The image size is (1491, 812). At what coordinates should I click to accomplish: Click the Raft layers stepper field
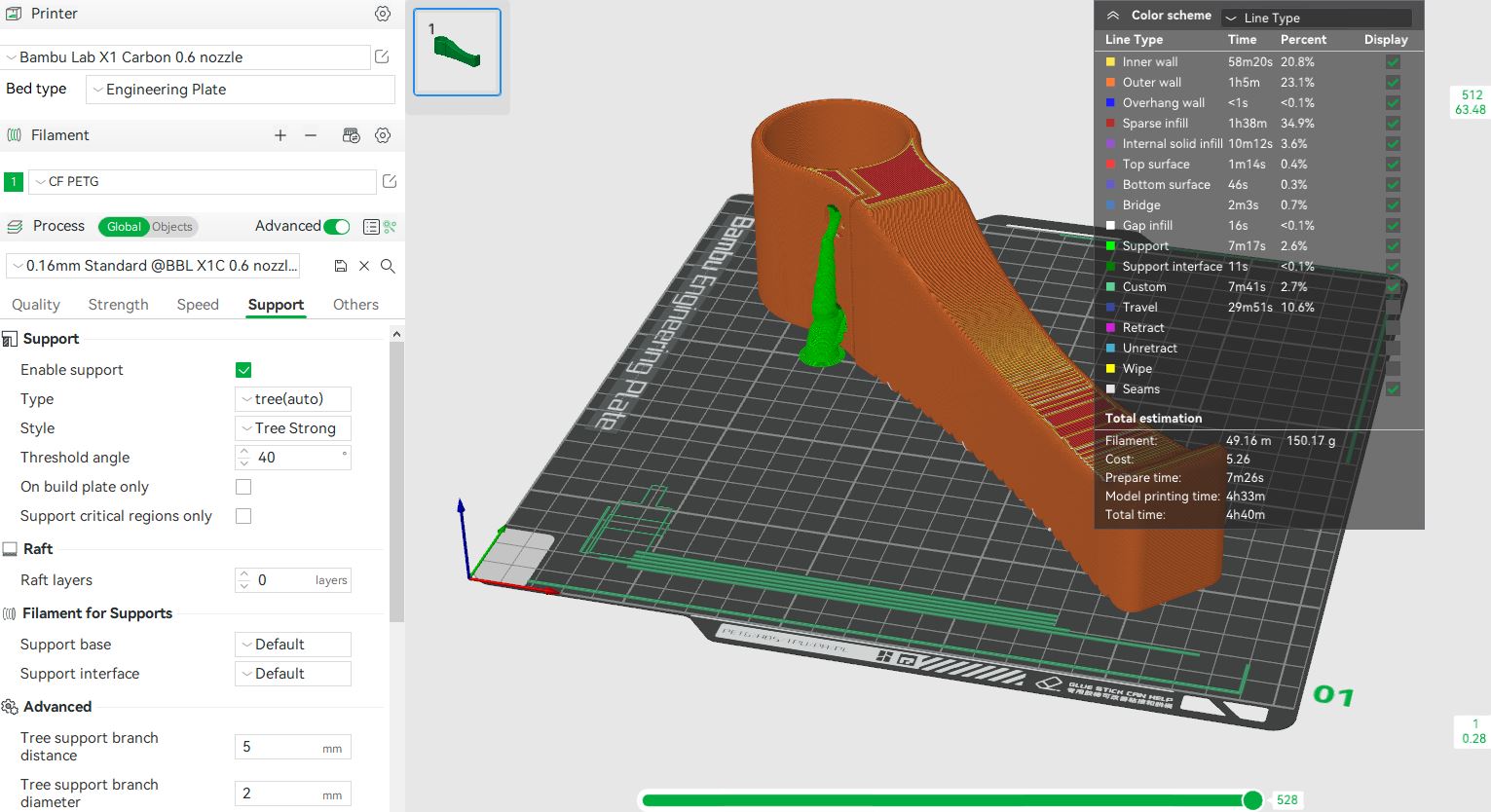click(x=293, y=580)
